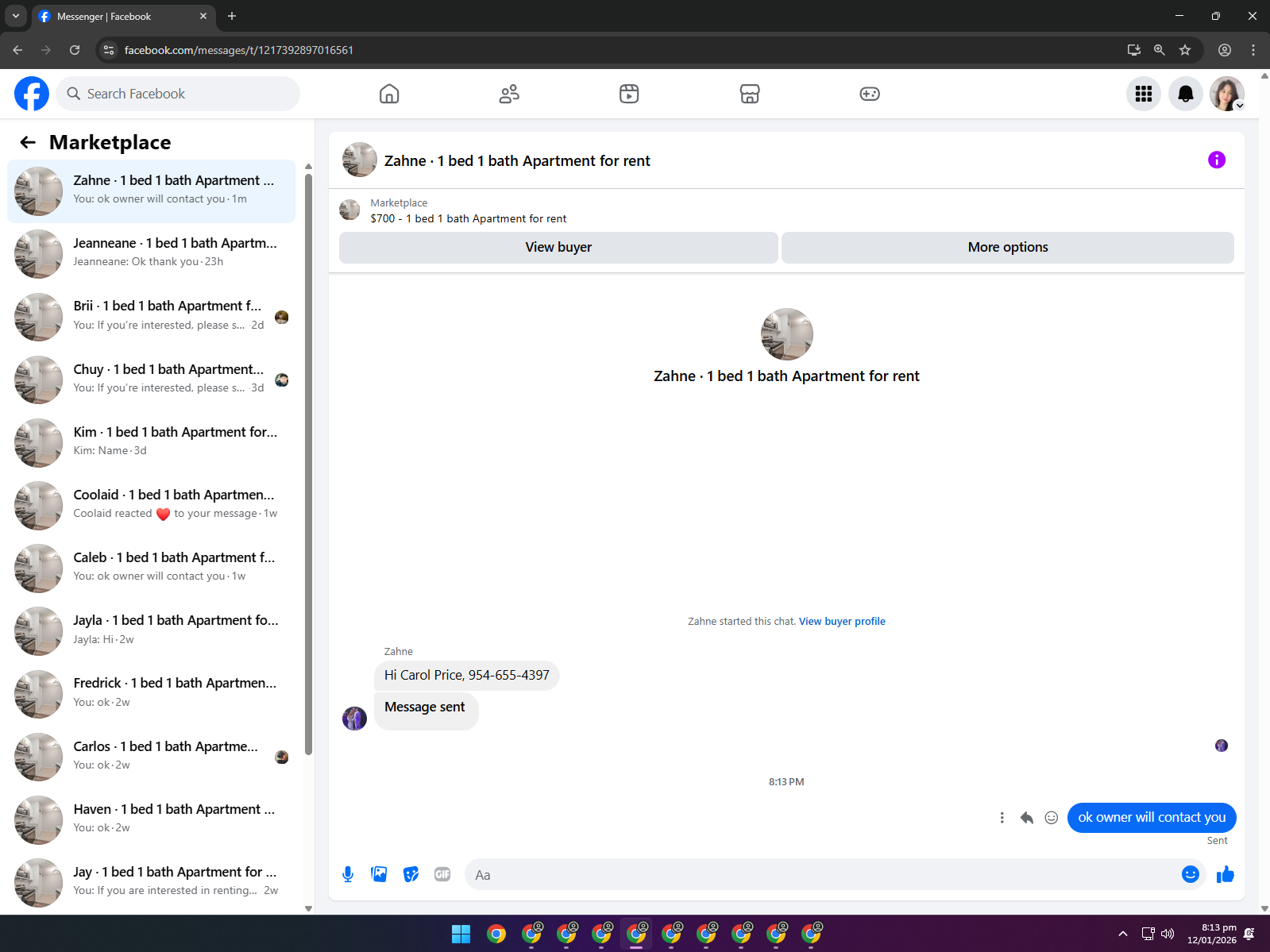
Task: Open the apps grid menu
Action: pos(1144,94)
